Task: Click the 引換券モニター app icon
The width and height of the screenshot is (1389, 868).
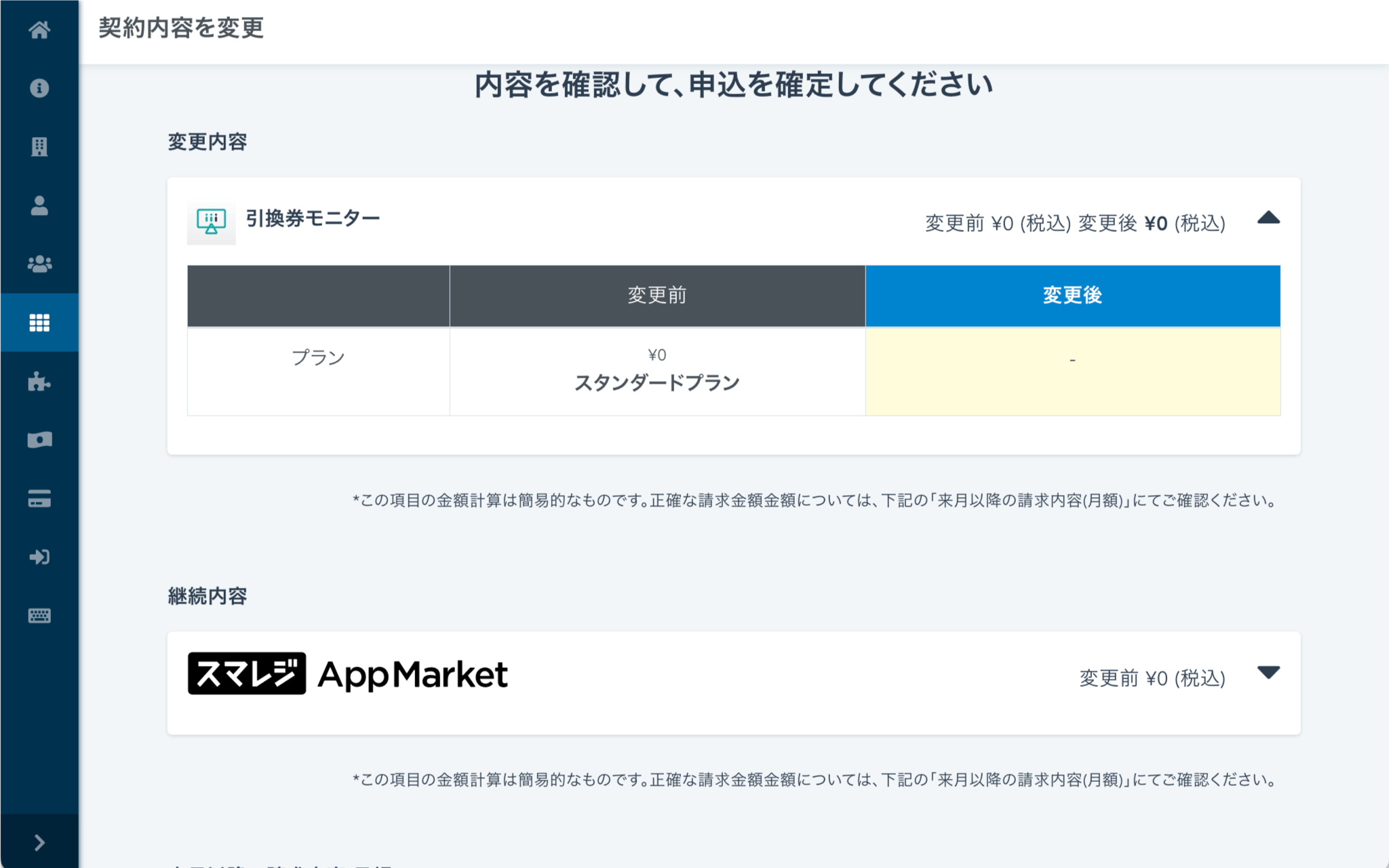Action: pos(212,221)
